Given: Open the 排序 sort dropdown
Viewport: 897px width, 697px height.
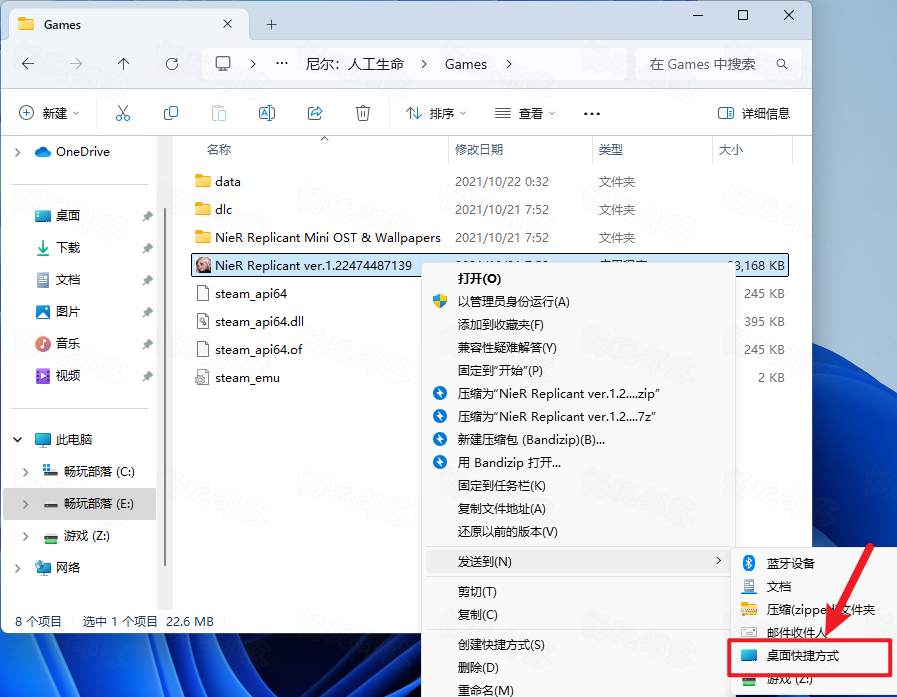Looking at the screenshot, I should click(436, 113).
